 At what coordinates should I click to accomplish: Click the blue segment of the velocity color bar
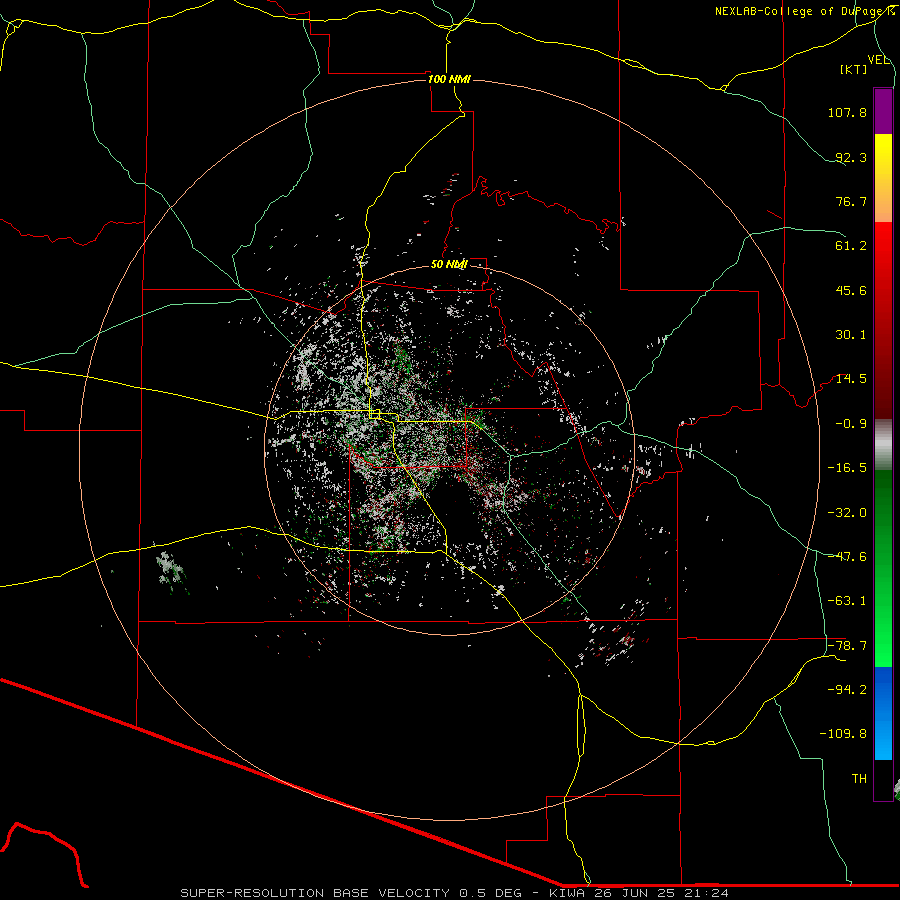(883, 713)
